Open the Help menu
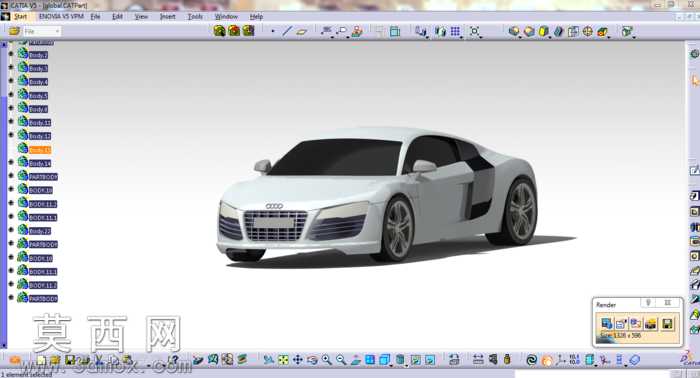Screen dimensions: 700x378 [x=256, y=17]
